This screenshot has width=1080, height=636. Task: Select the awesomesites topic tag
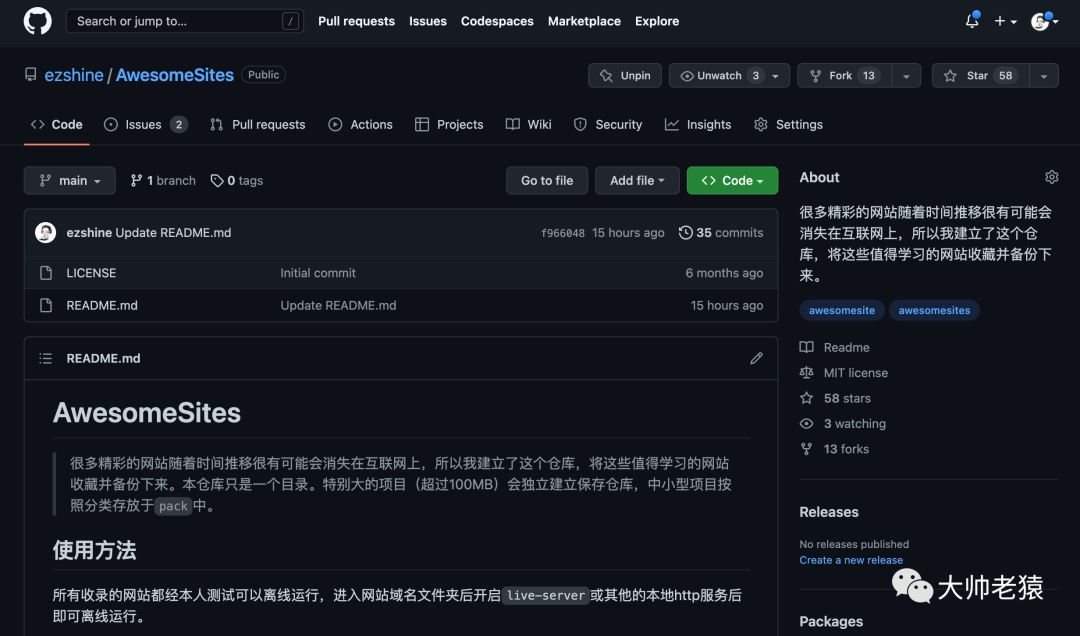[934, 310]
